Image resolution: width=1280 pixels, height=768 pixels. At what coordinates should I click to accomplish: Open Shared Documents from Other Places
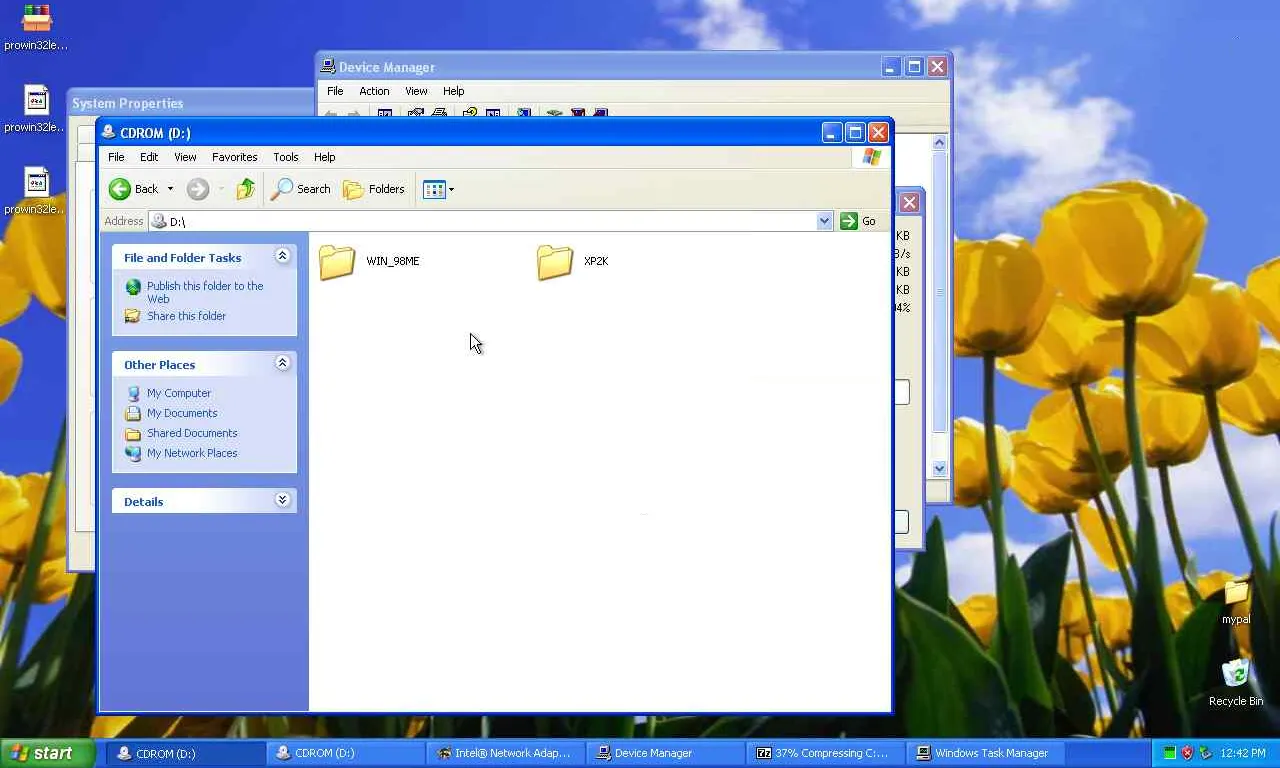(x=192, y=433)
